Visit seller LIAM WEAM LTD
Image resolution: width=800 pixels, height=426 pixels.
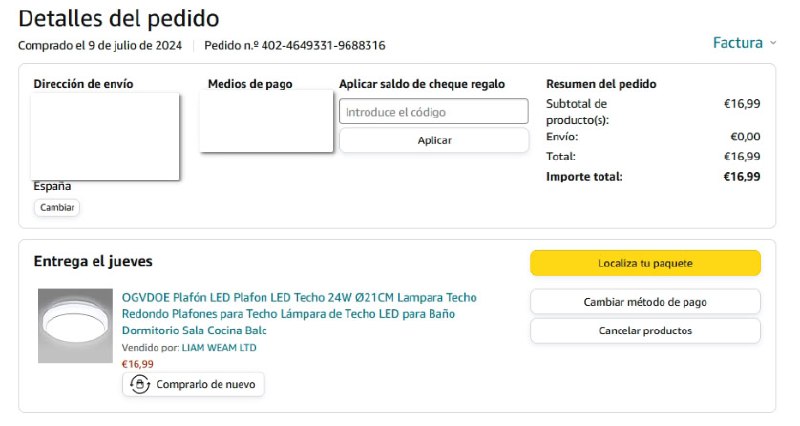pyautogui.click(x=219, y=347)
